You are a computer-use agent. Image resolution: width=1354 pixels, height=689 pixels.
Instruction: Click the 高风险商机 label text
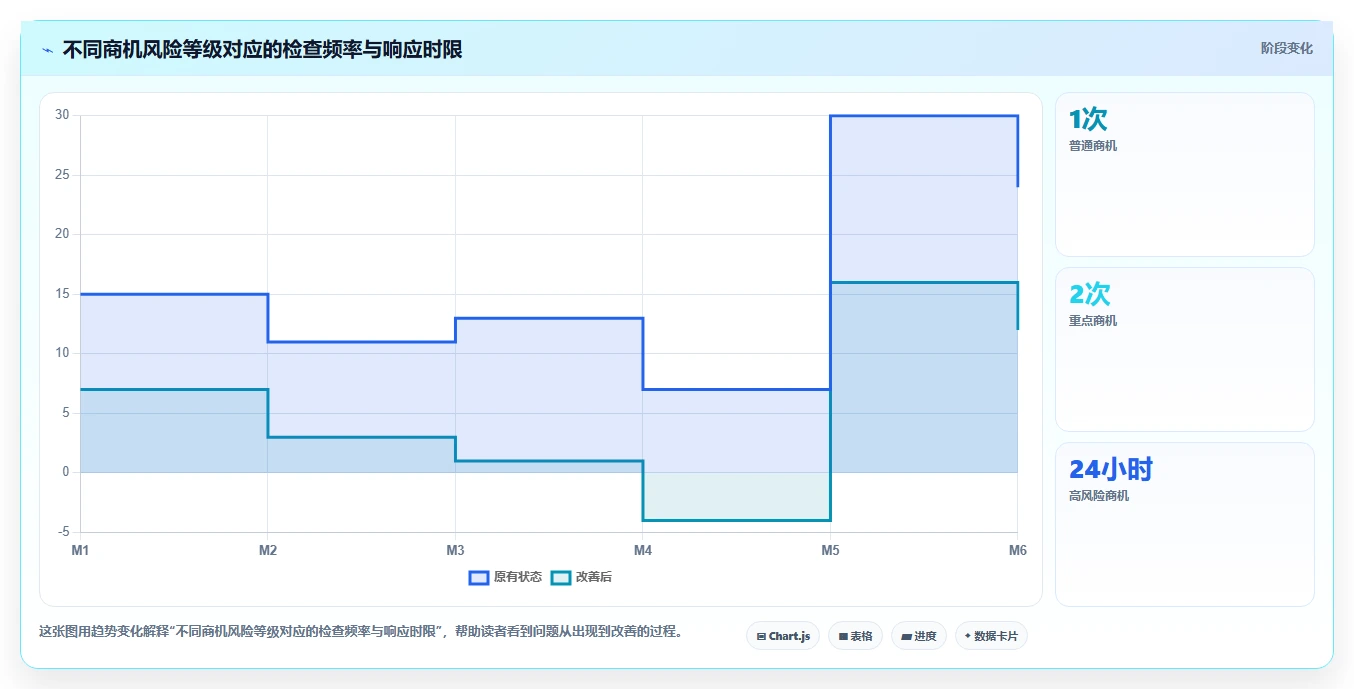(1099, 496)
